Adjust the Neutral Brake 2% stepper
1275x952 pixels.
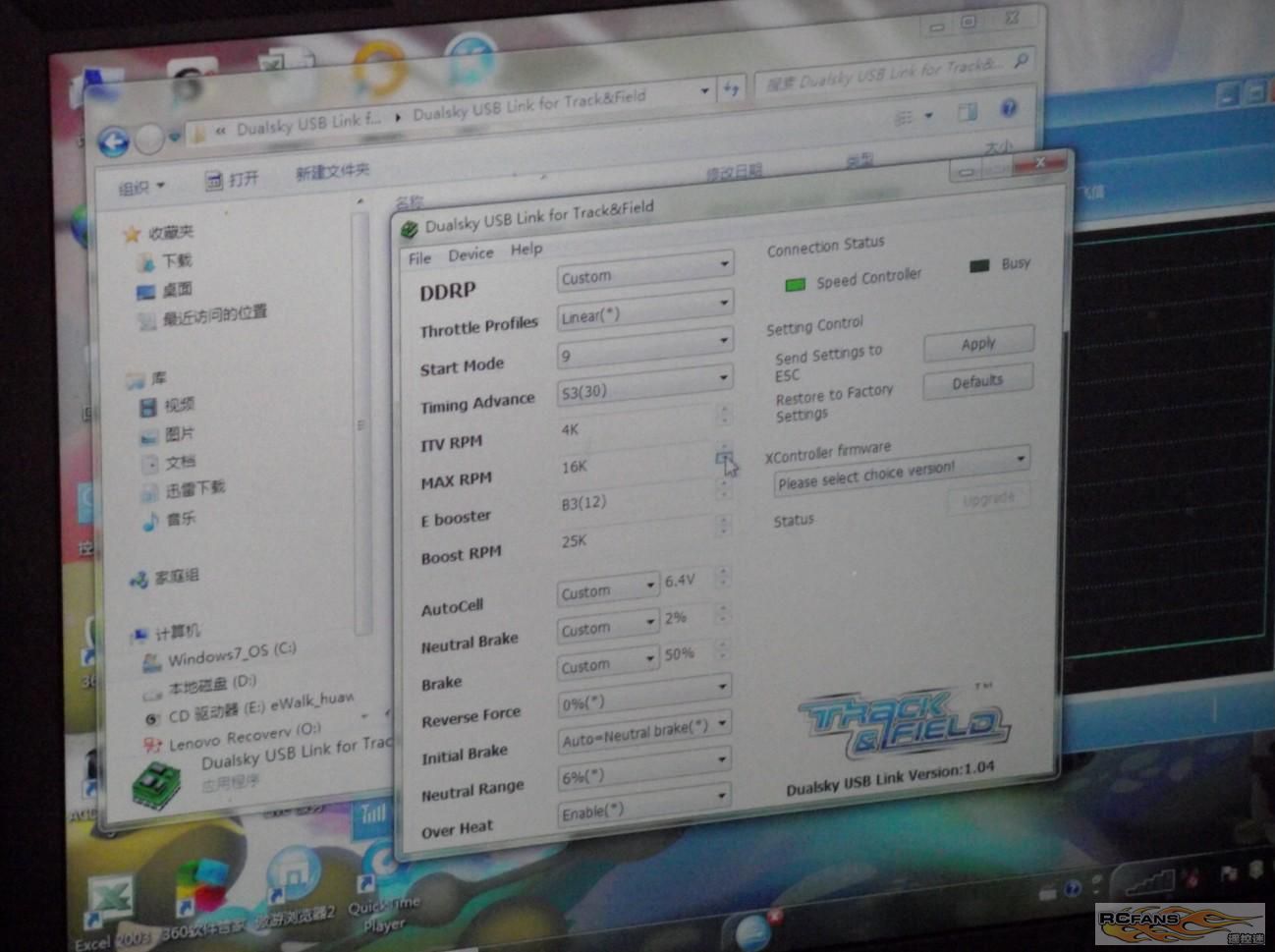(723, 616)
